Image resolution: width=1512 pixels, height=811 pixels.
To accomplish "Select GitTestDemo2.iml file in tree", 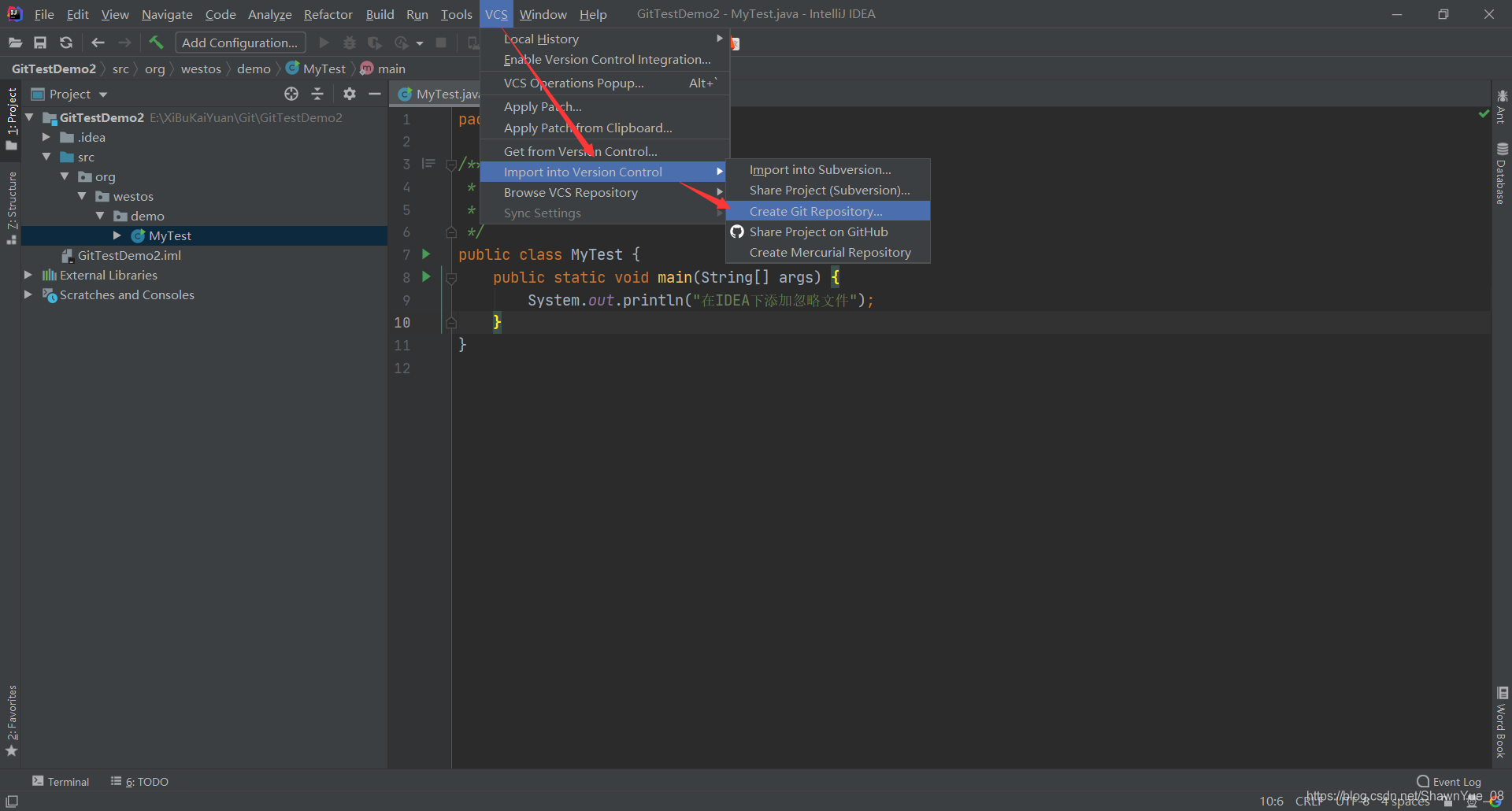I will (x=129, y=255).
